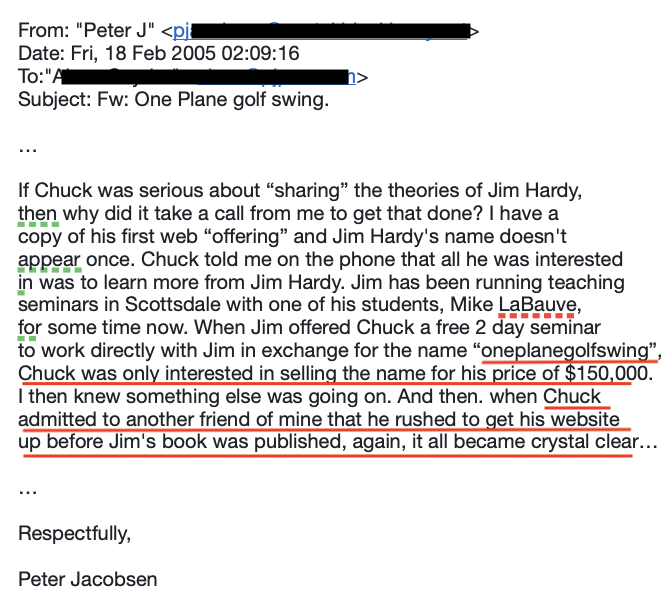Click the green-underlined word "appear"
This screenshot has width=672, height=610.
pyautogui.click(x=49, y=260)
